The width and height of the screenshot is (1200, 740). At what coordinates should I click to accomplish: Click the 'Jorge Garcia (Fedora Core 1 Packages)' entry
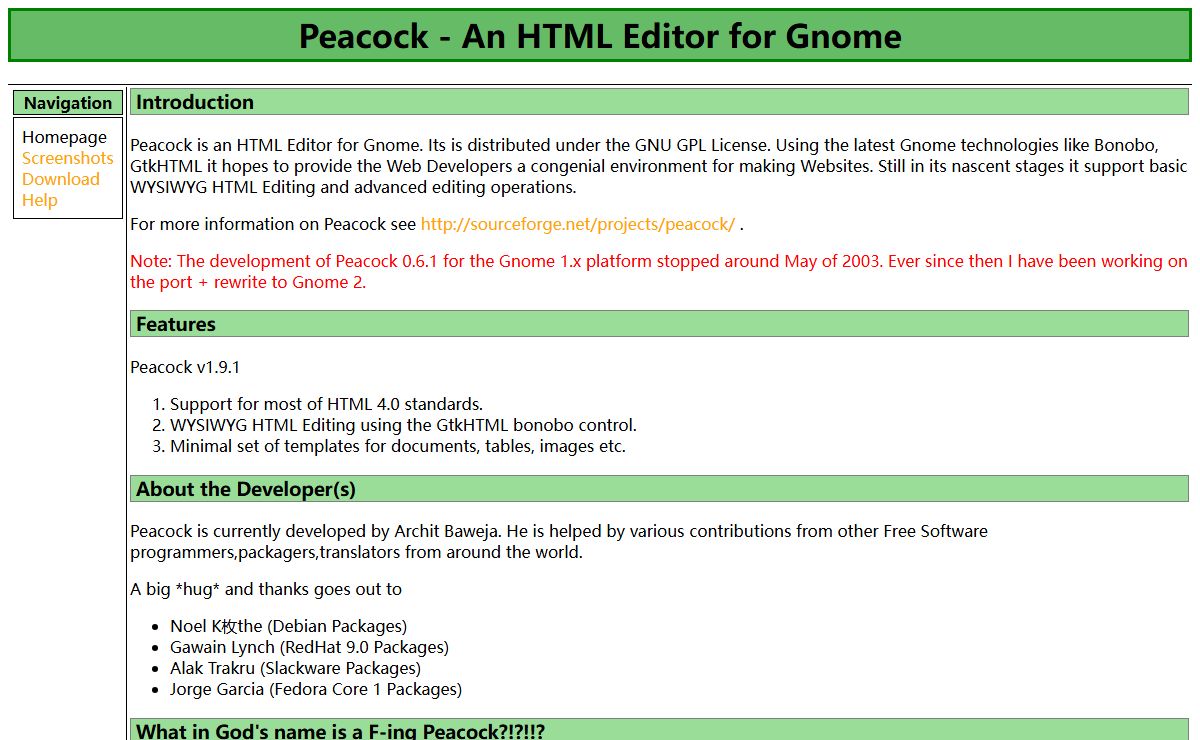click(316, 689)
